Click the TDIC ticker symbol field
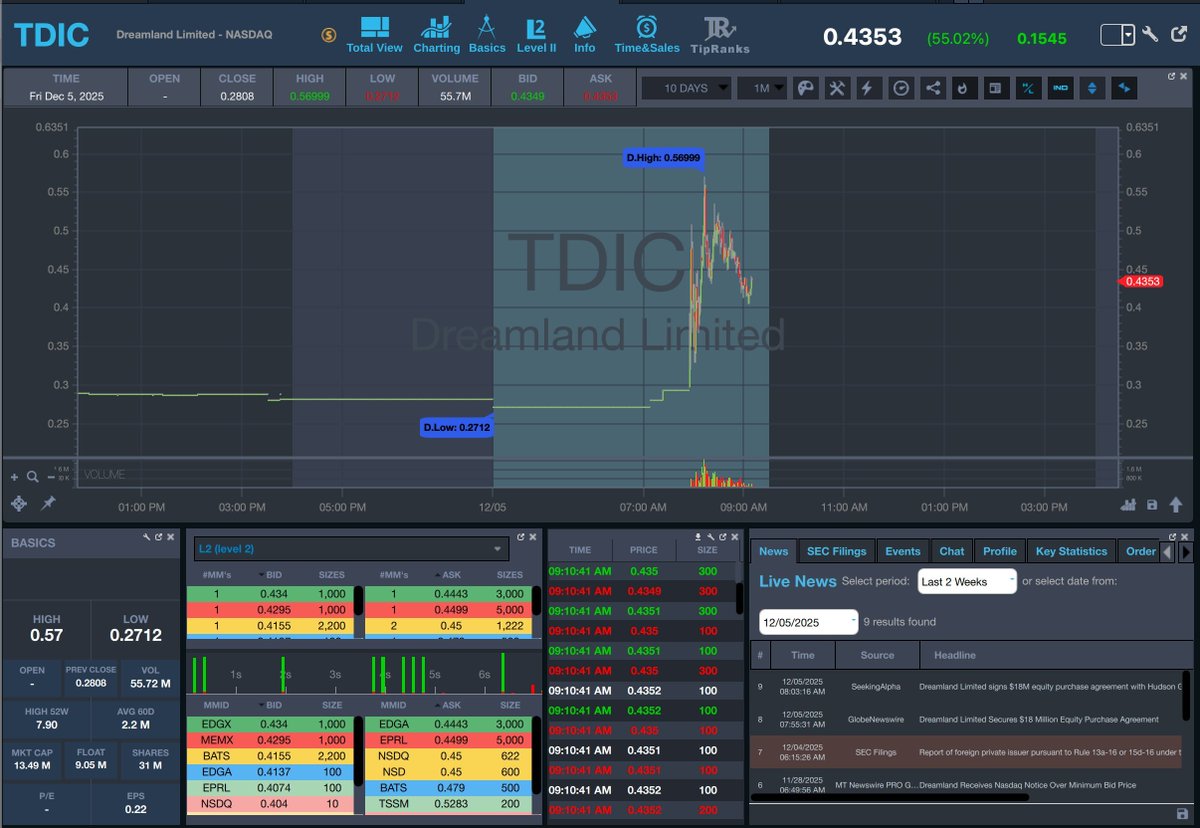This screenshot has width=1200, height=828. [x=51, y=35]
